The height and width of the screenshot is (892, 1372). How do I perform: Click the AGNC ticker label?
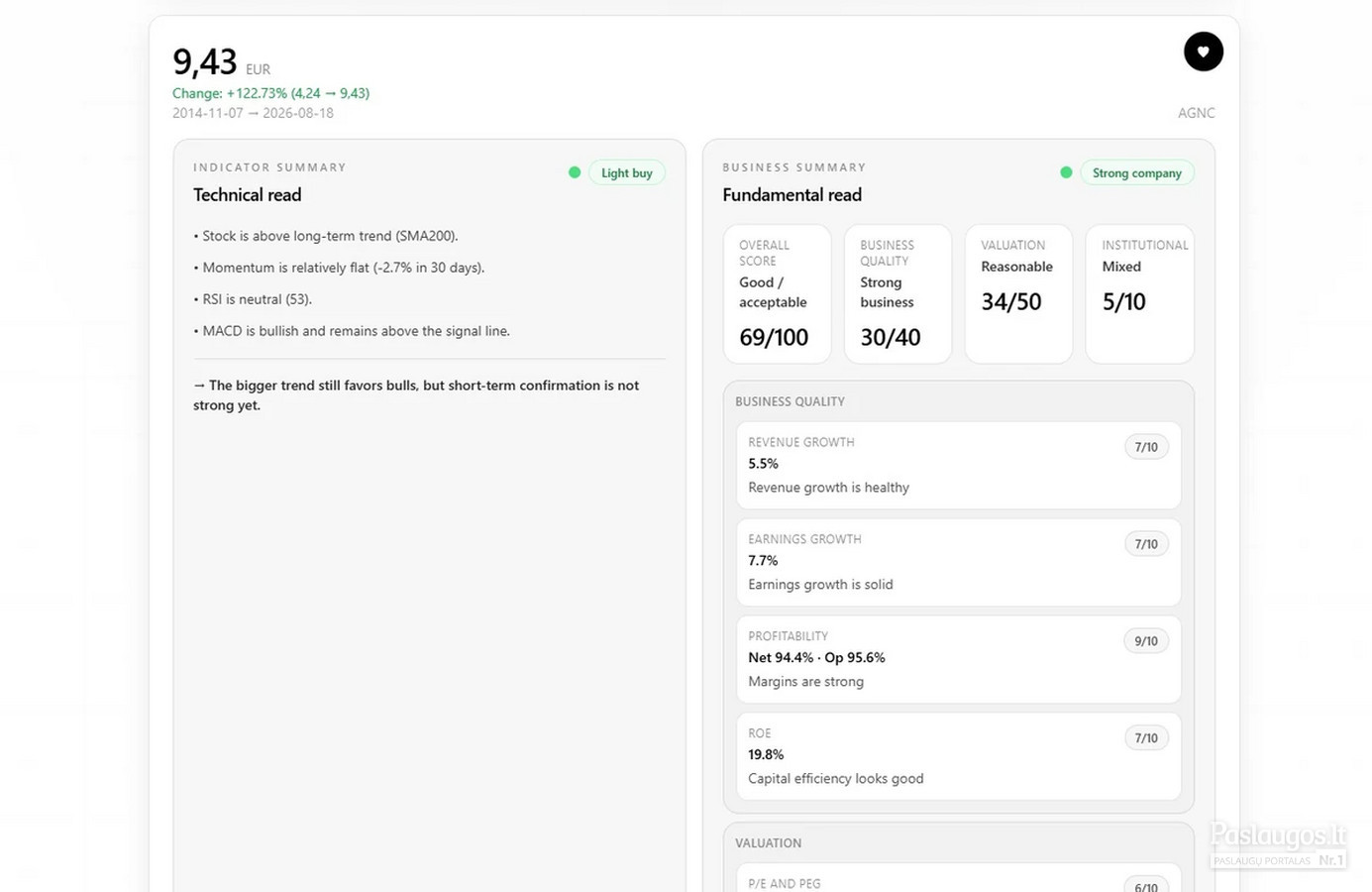(1196, 113)
